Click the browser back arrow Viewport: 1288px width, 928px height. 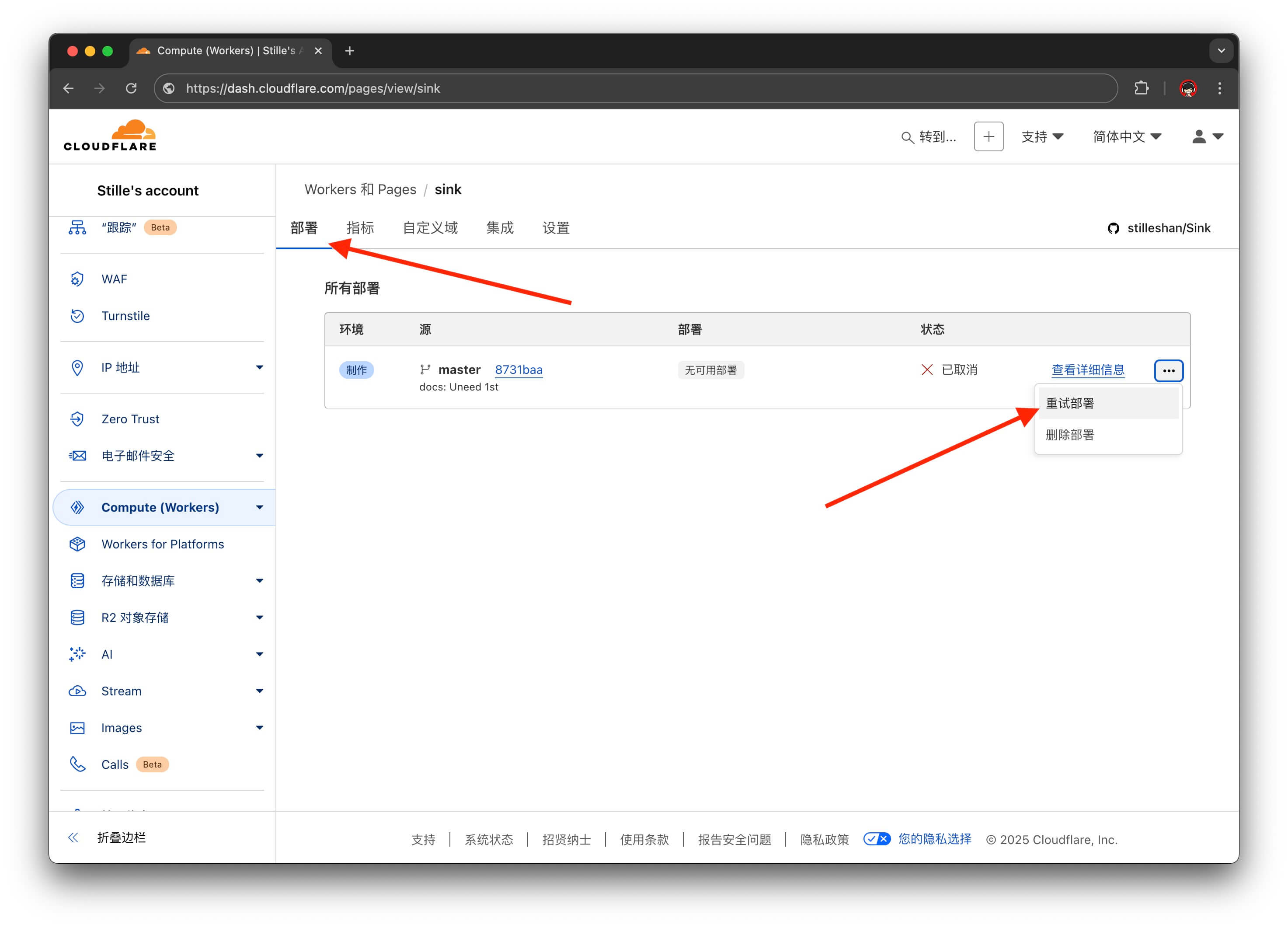click(x=69, y=88)
